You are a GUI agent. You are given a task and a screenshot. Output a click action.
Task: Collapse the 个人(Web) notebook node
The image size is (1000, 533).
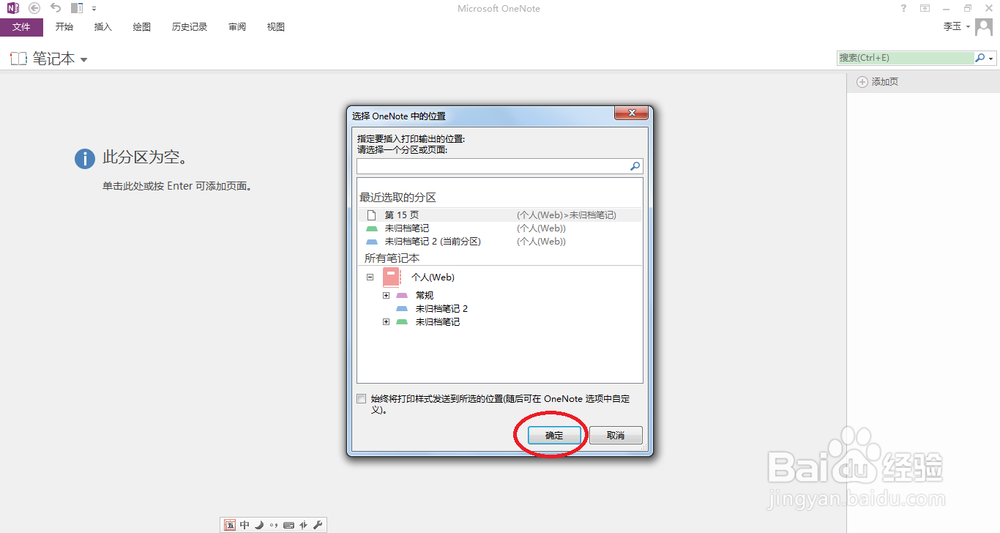click(x=370, y=277)
